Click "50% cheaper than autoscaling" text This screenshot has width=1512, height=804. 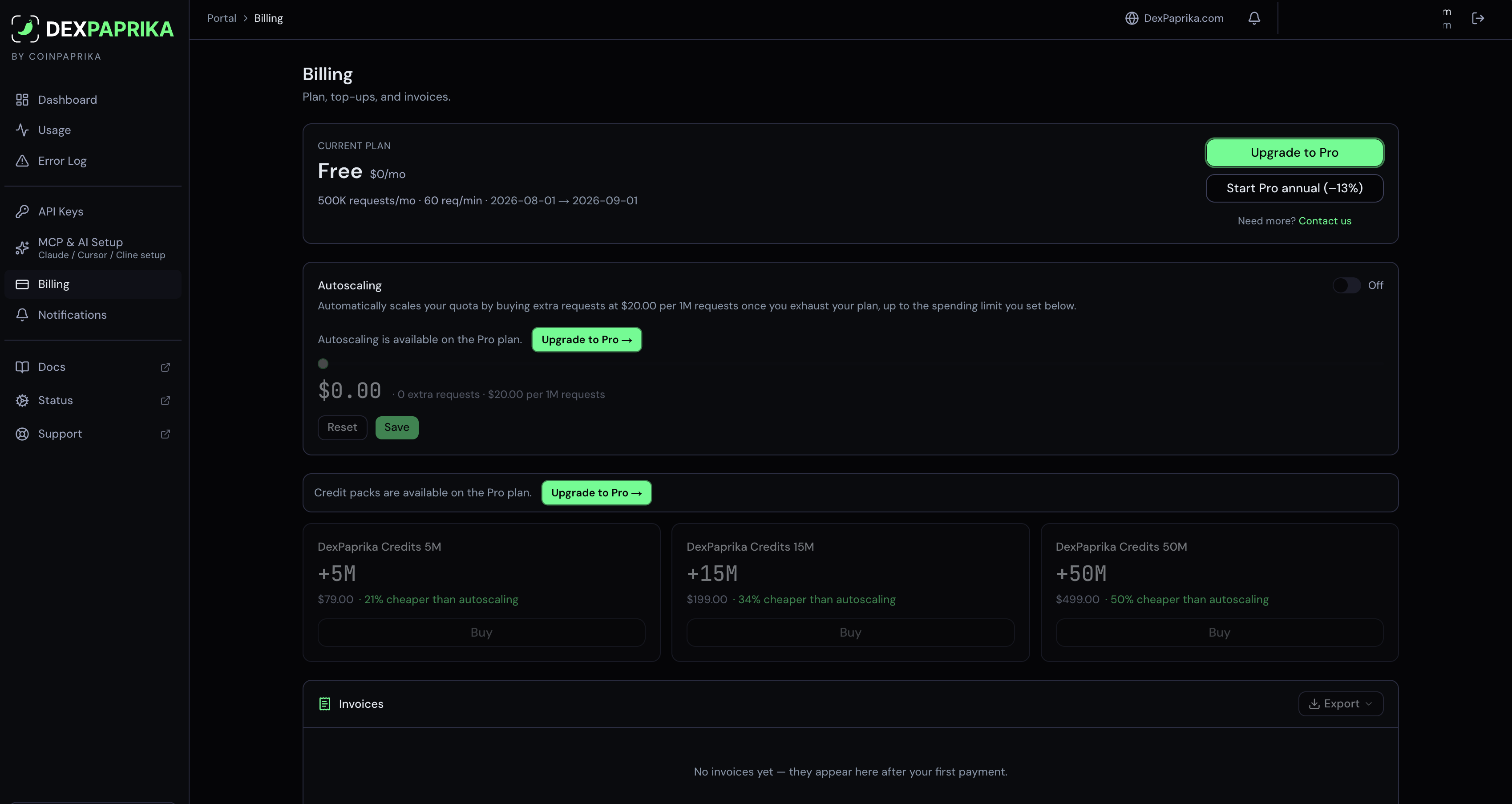click(1190, 600)
